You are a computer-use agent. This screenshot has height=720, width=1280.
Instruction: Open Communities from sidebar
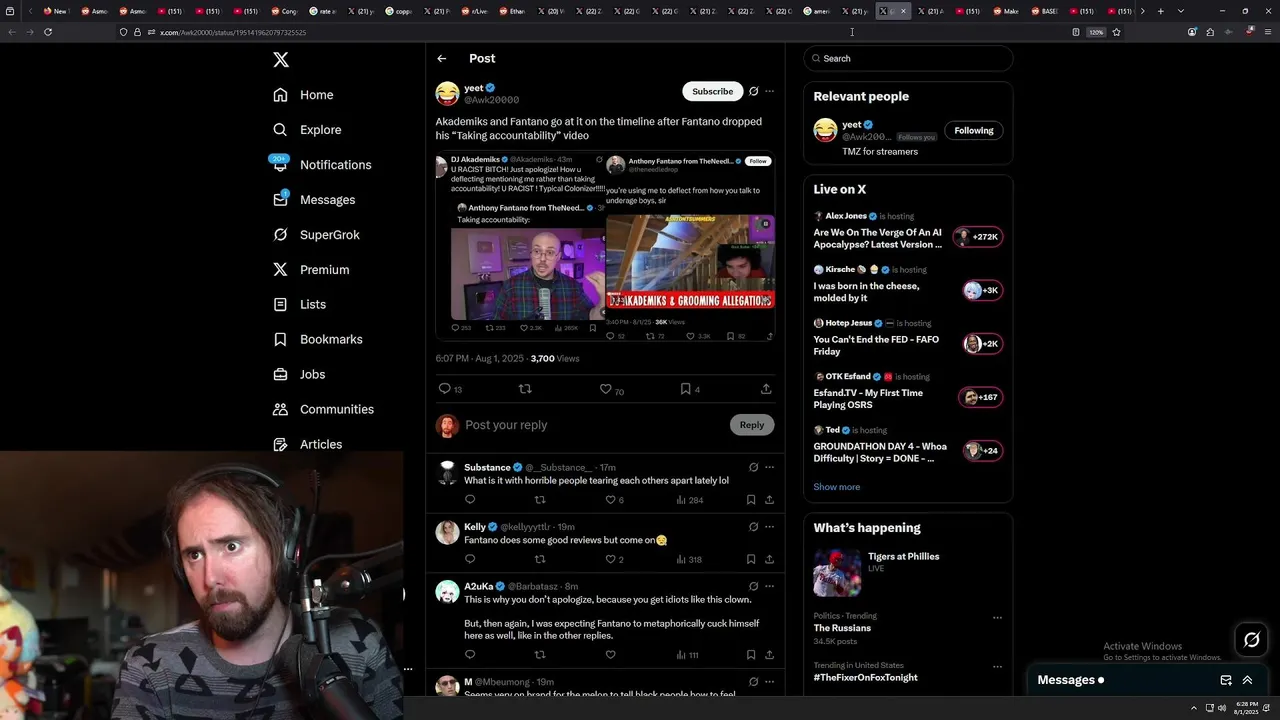(x=323, y=409)
